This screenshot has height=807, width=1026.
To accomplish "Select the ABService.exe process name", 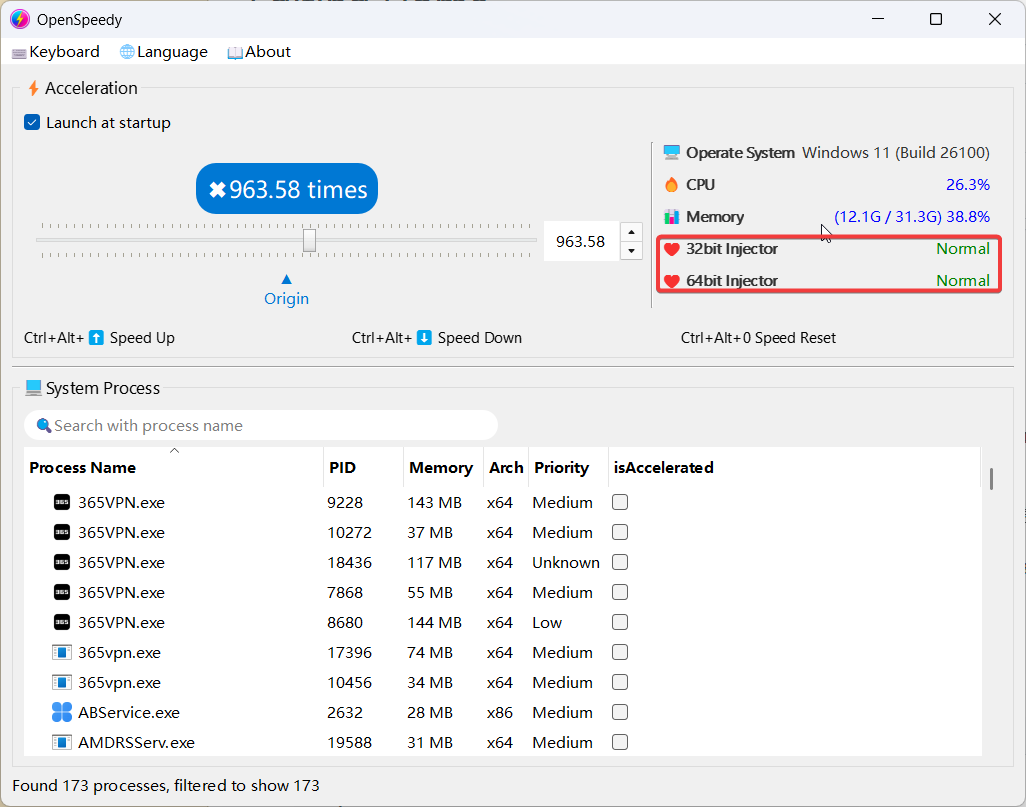I will (x=129, y=712).
